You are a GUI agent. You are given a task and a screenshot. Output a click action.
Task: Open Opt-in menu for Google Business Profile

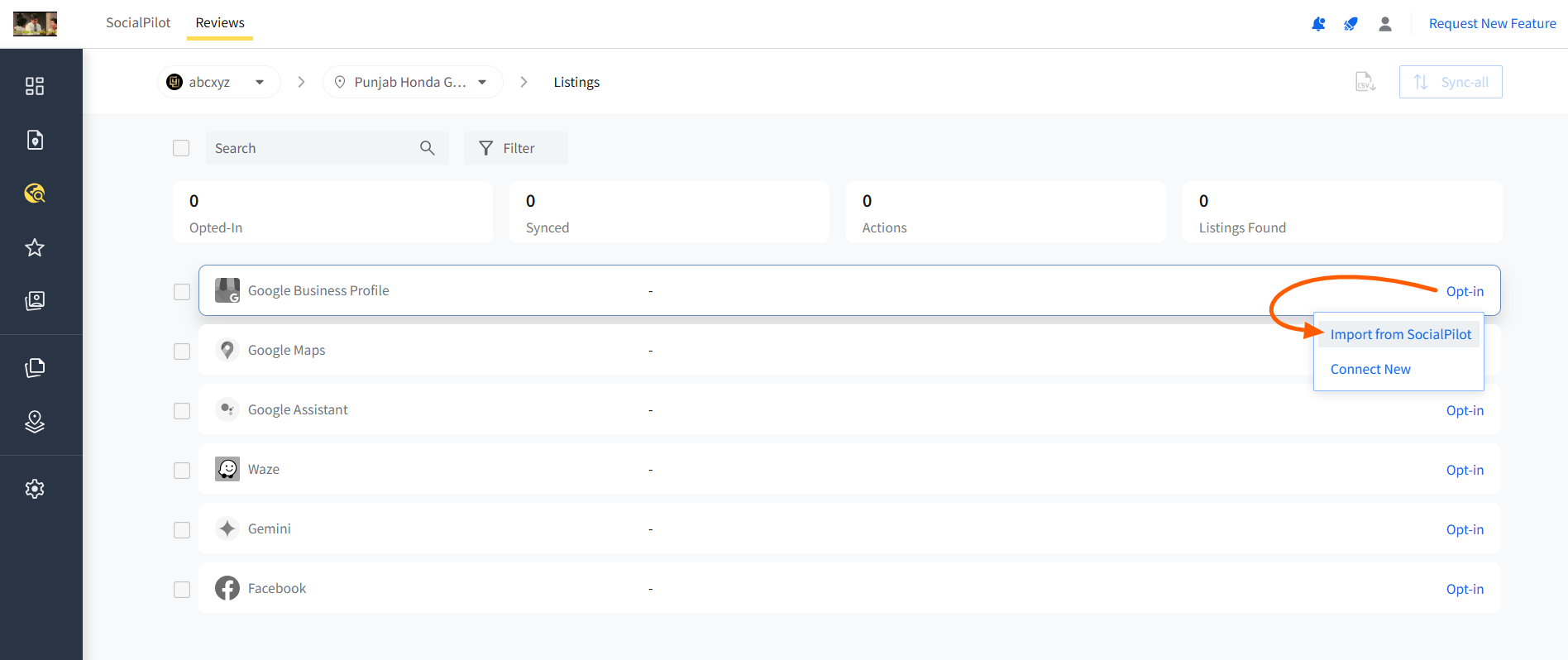pos(1465,291)
